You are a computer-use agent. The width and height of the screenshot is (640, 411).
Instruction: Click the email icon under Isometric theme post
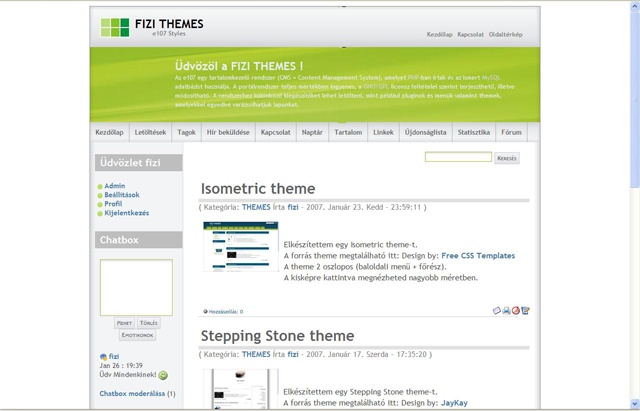(x=497, y=311)
